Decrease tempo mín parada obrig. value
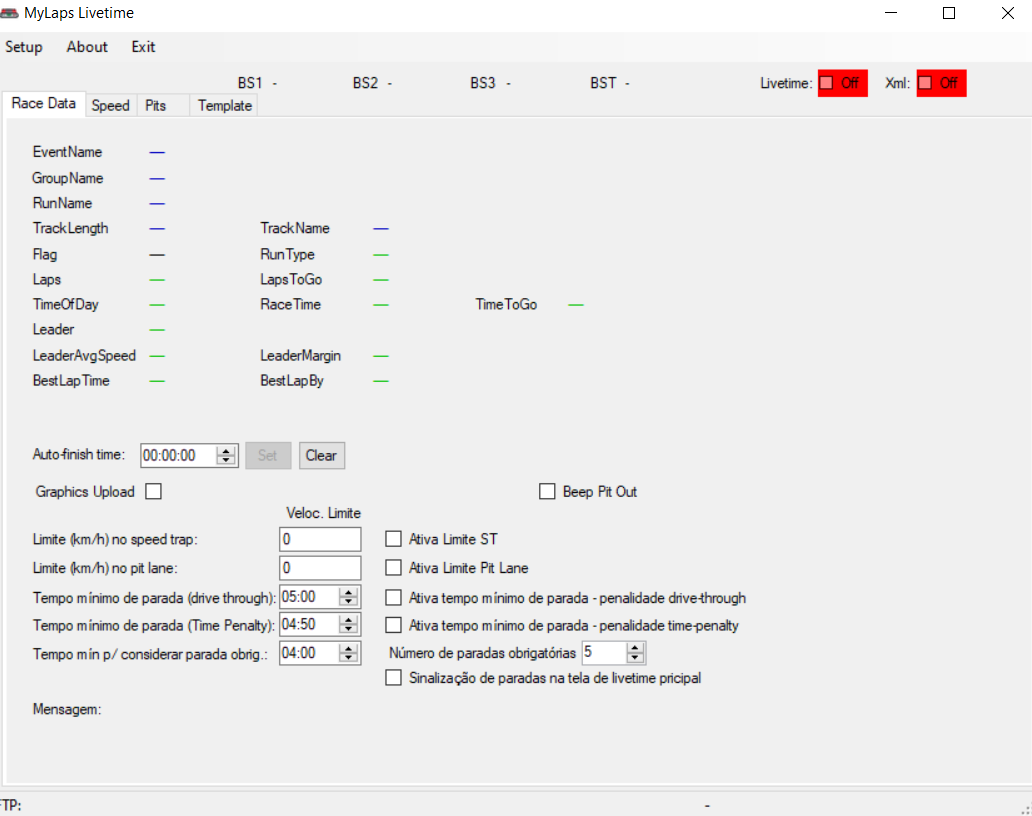 coord(349,658)
